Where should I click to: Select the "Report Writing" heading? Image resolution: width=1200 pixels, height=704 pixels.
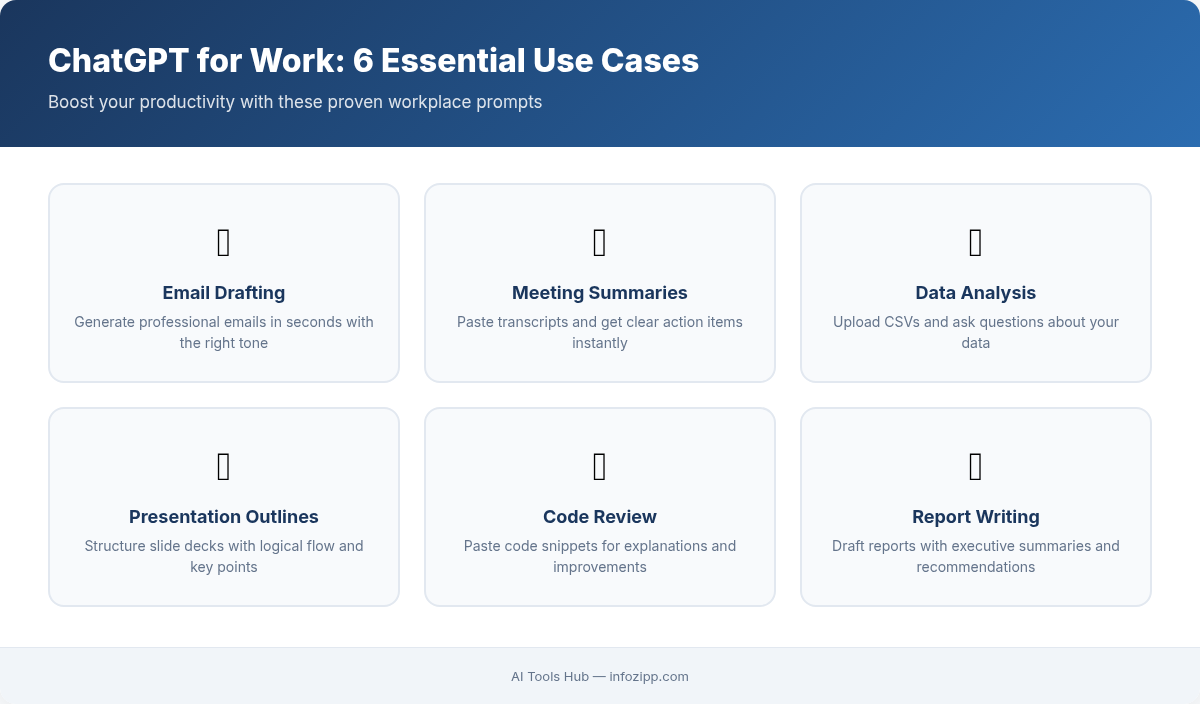point(976,517)
